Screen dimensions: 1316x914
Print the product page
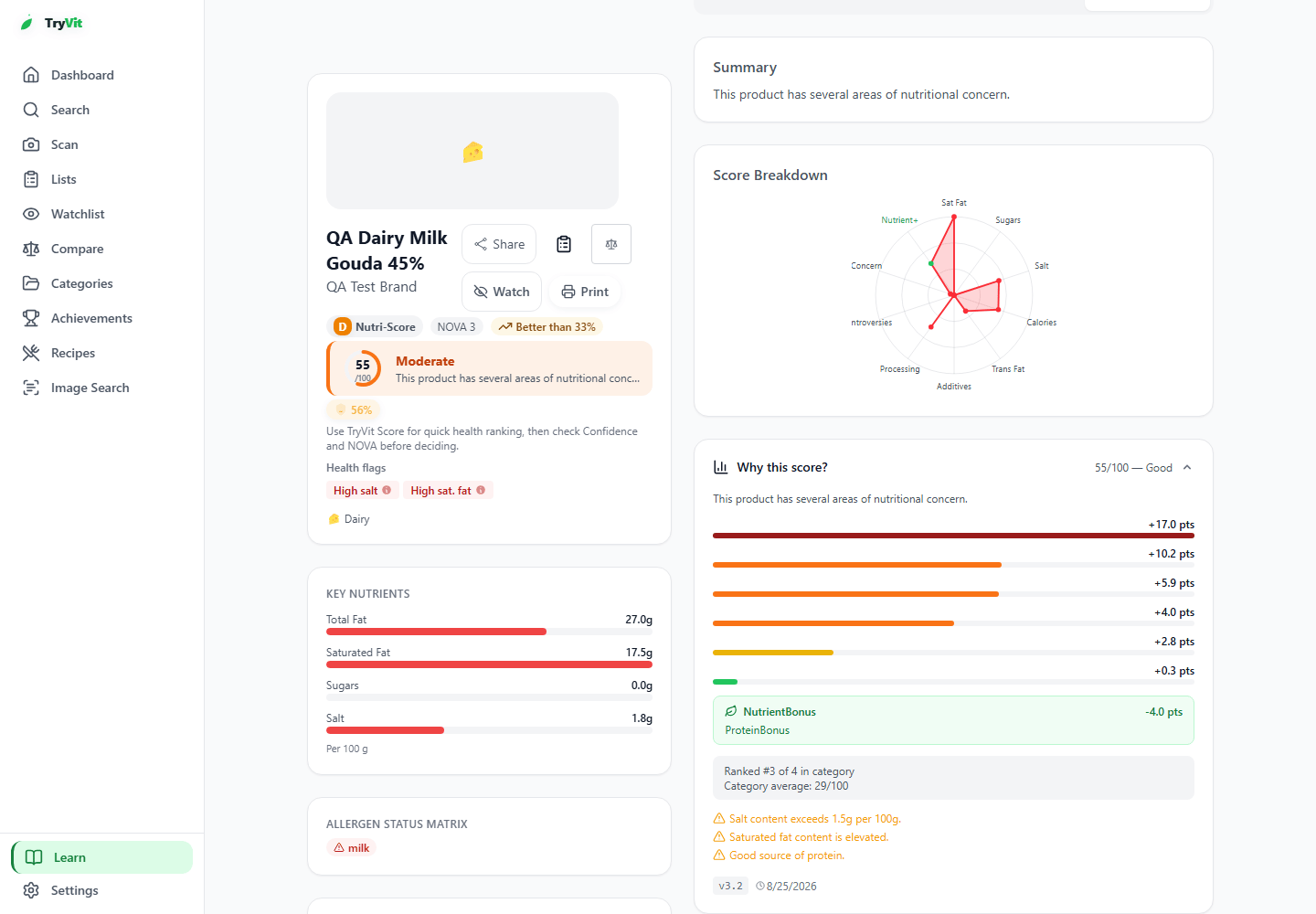585,292
